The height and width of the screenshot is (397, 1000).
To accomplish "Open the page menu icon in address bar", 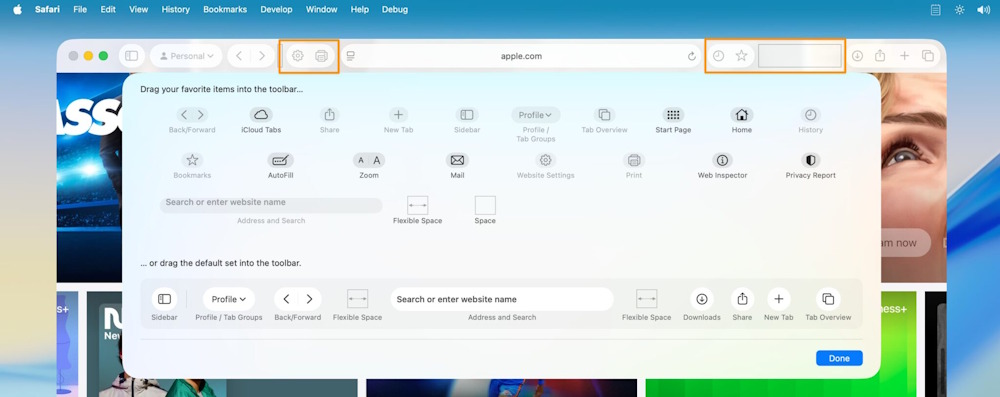I will 350,56.
